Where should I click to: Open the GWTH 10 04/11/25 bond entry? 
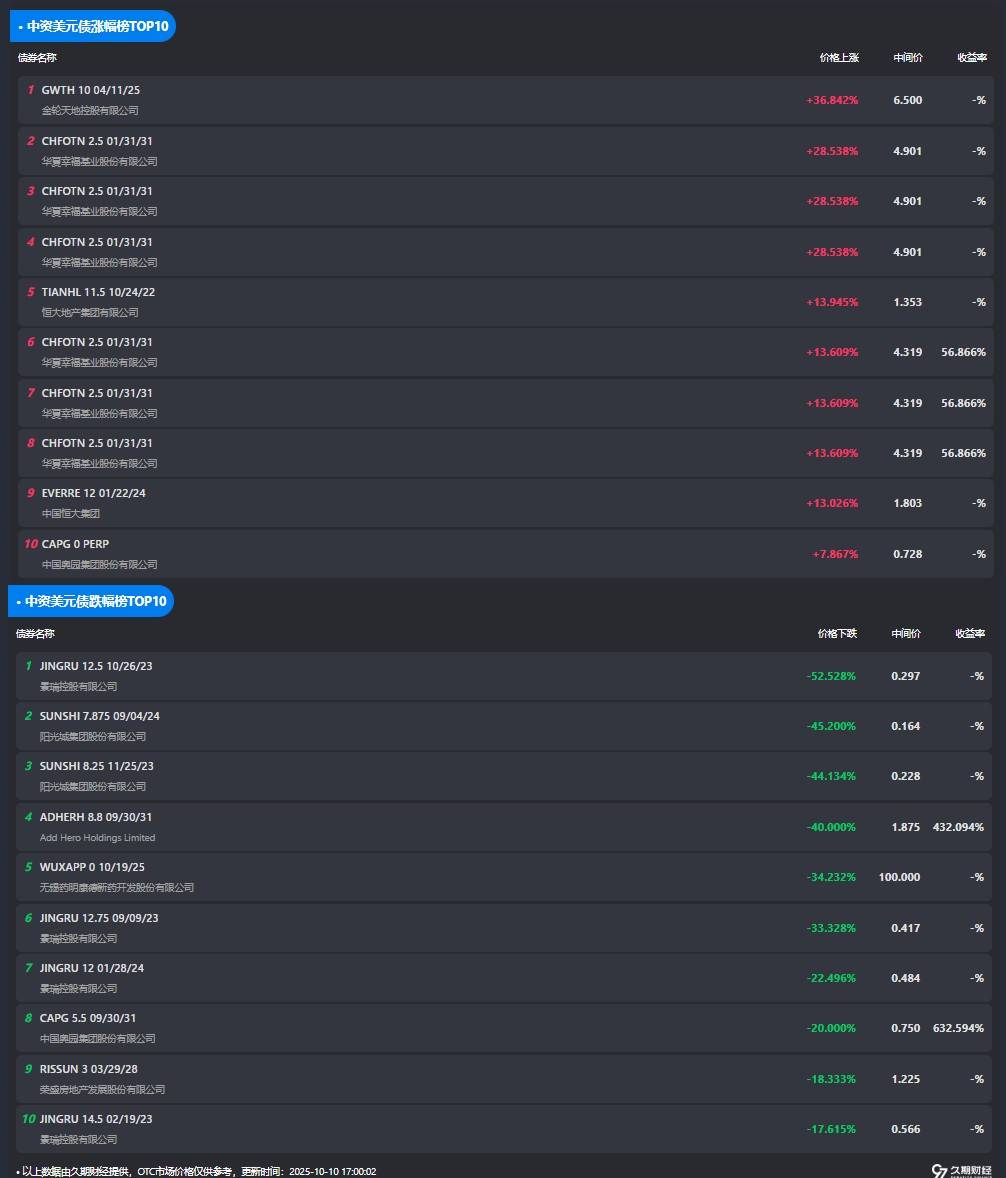coord(91,90)
